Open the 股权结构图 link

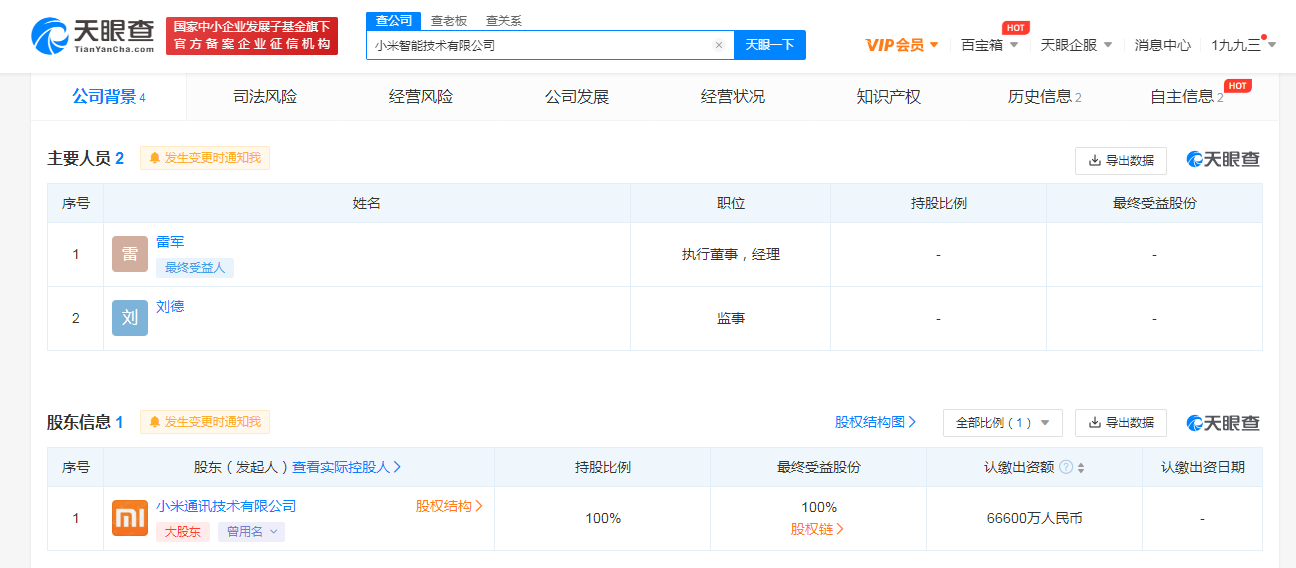[876, 423]
